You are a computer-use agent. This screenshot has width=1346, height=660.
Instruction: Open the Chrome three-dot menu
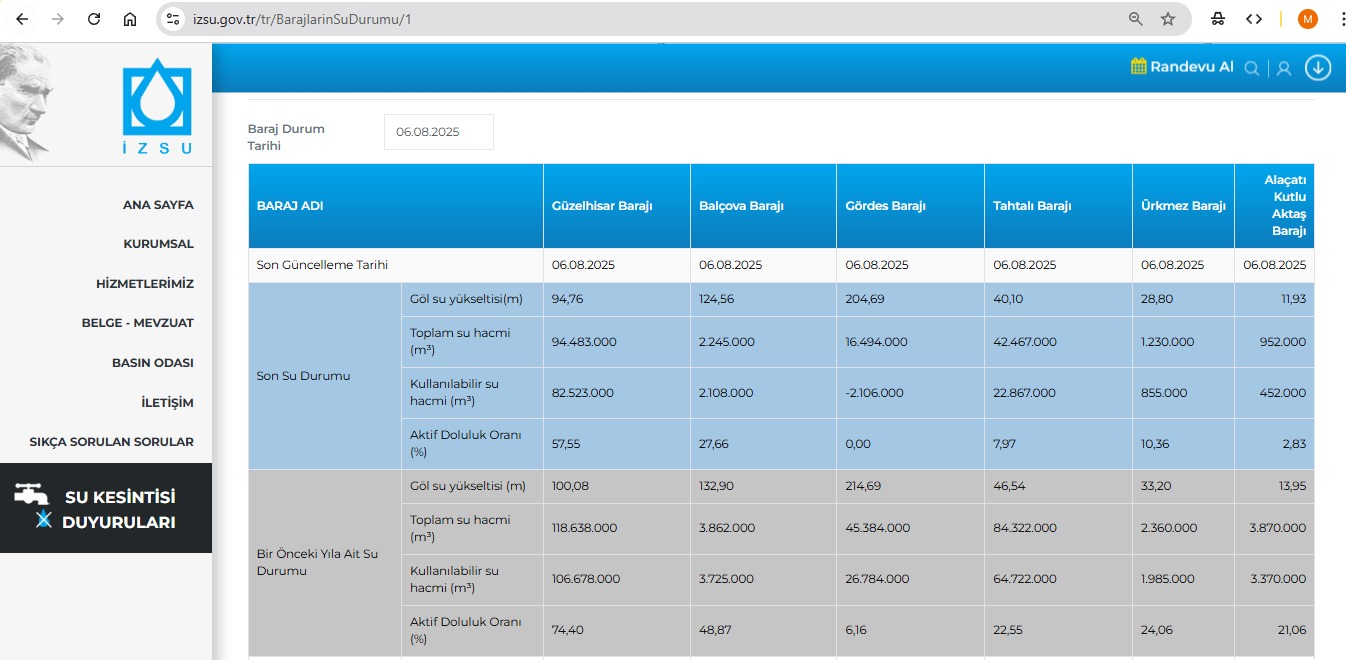click(x=1334, y=19)
